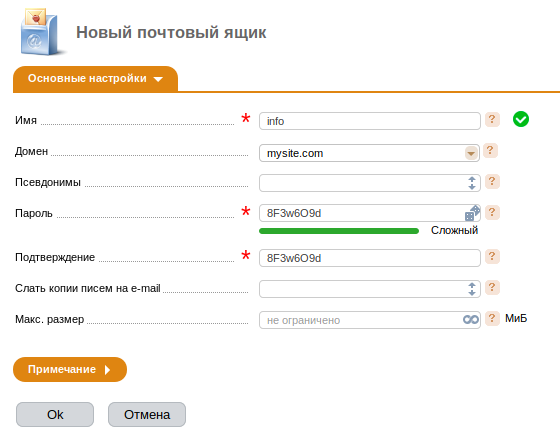Click the Ok button

55,415
